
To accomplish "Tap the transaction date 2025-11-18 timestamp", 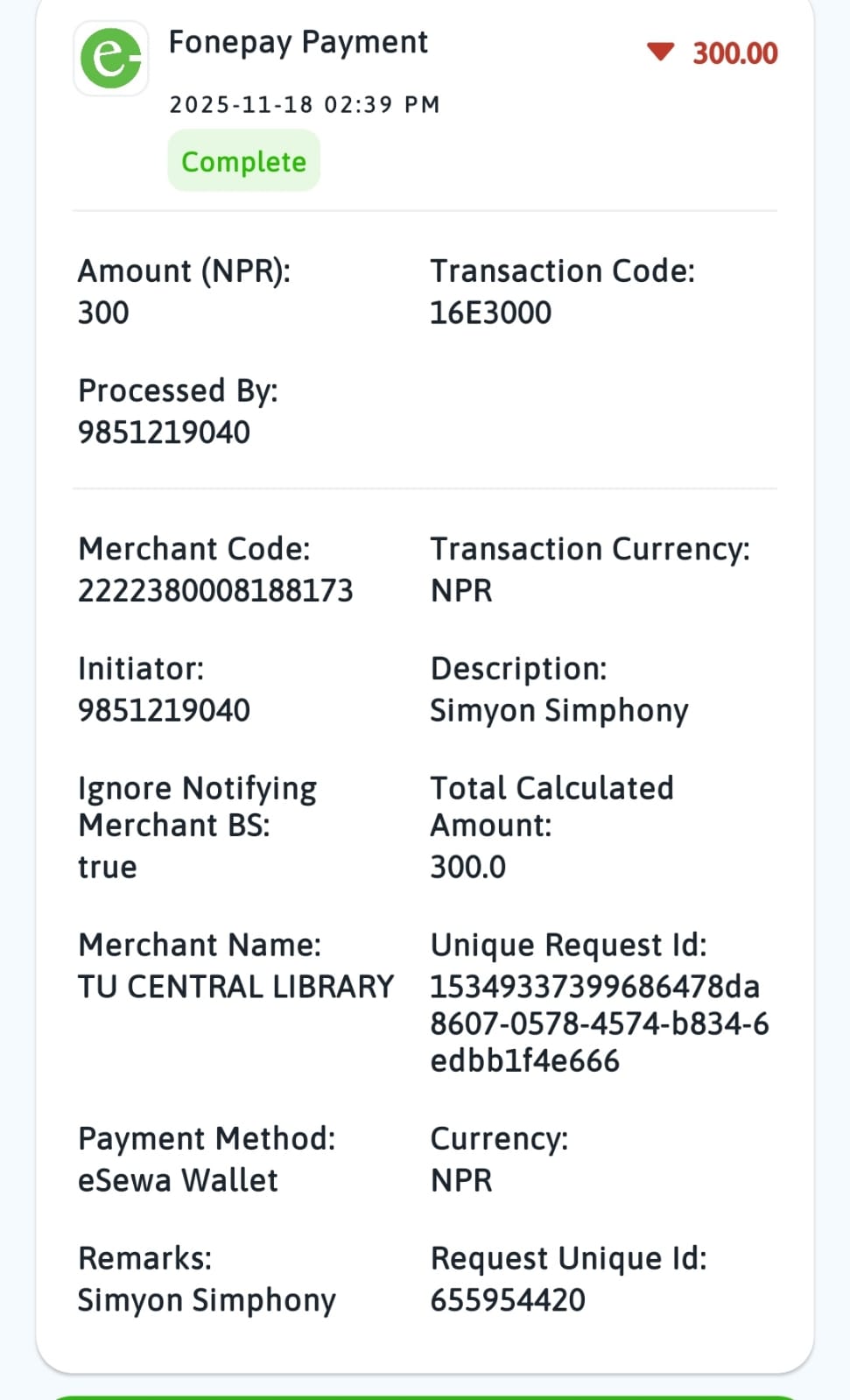I will tap(304, 104).
